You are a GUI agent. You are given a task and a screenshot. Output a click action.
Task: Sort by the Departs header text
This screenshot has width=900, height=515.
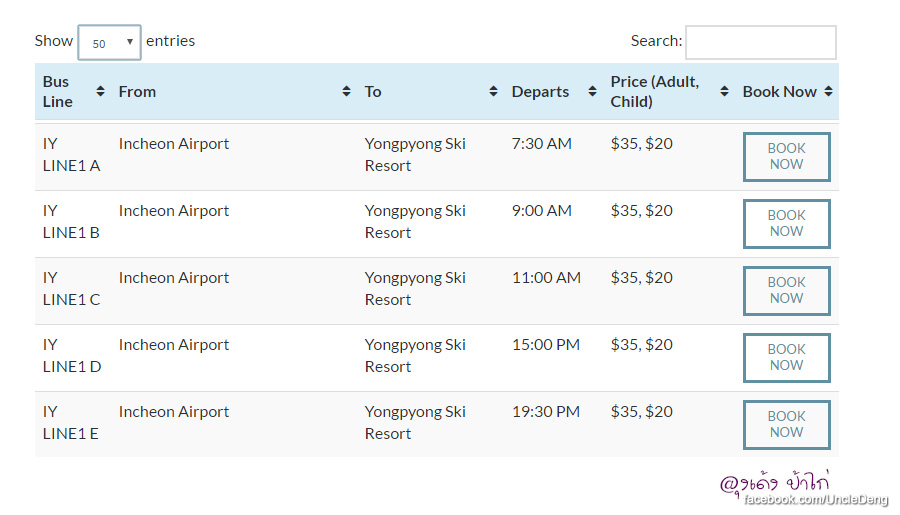click(x=540, y=92)
